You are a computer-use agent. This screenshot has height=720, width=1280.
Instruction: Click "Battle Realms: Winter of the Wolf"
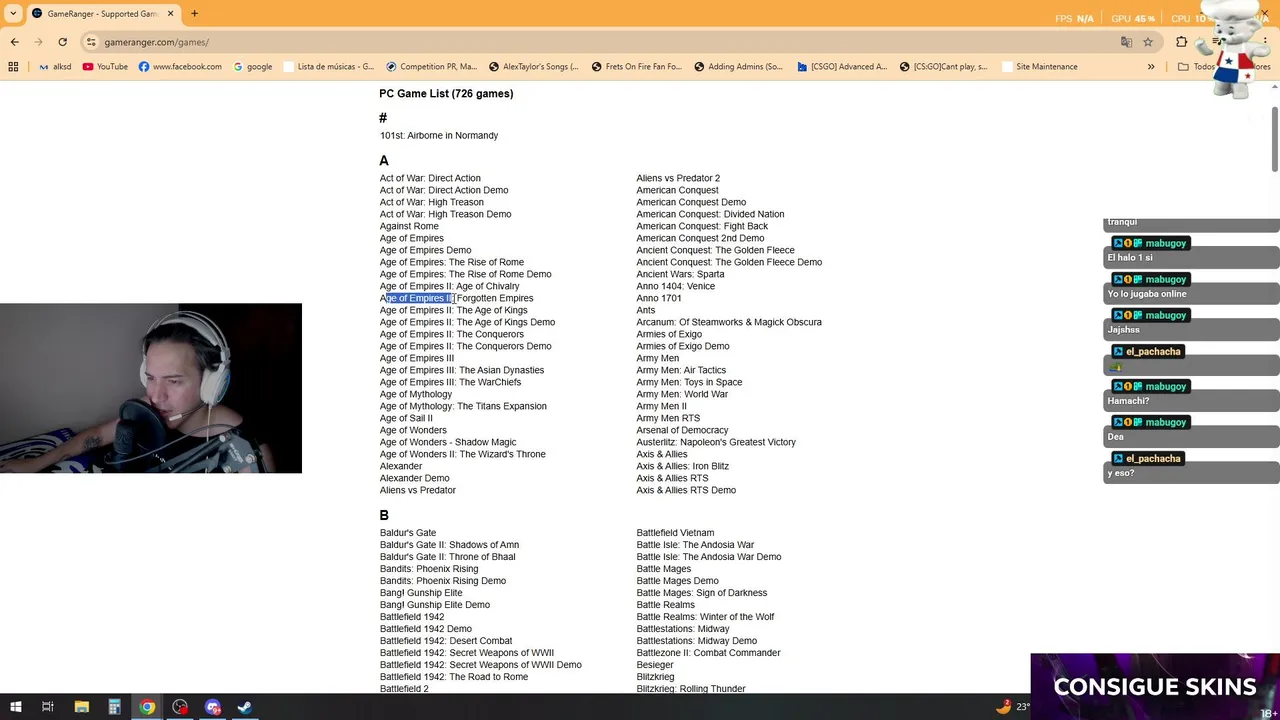click(705, 617)
